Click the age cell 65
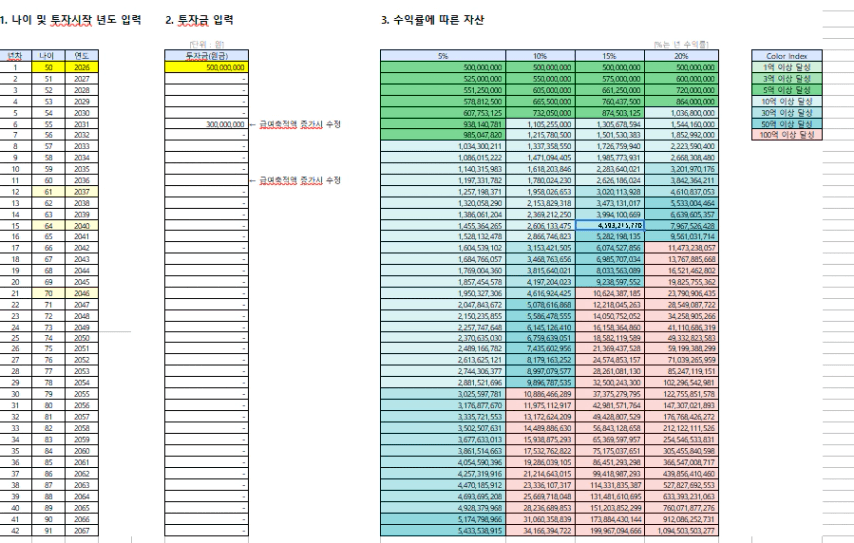Image resolution: width=854 pixels, height=543 pixels. pyautogui.click(x=48, y=236)
